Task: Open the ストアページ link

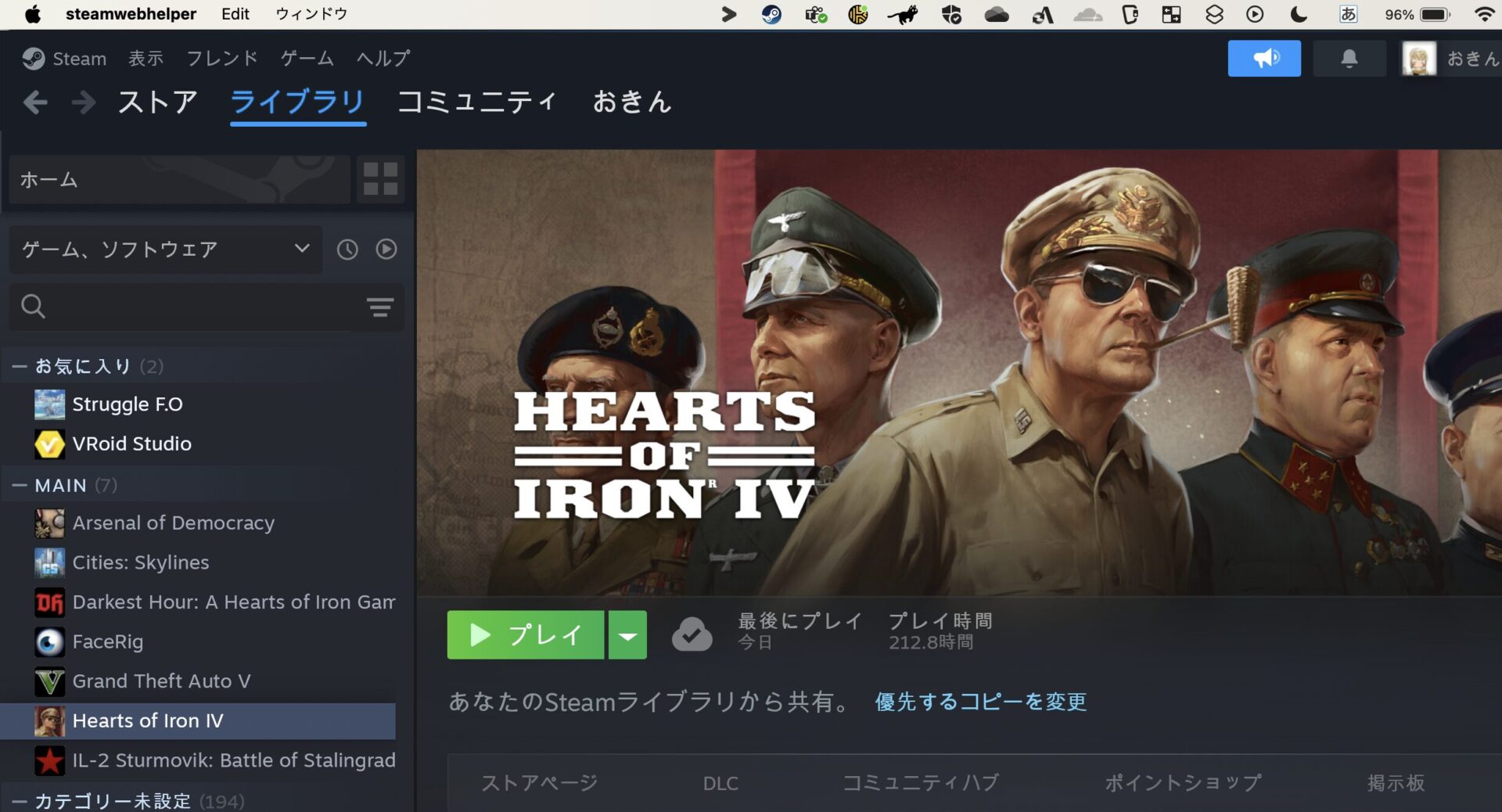Action: coord(539,783)
